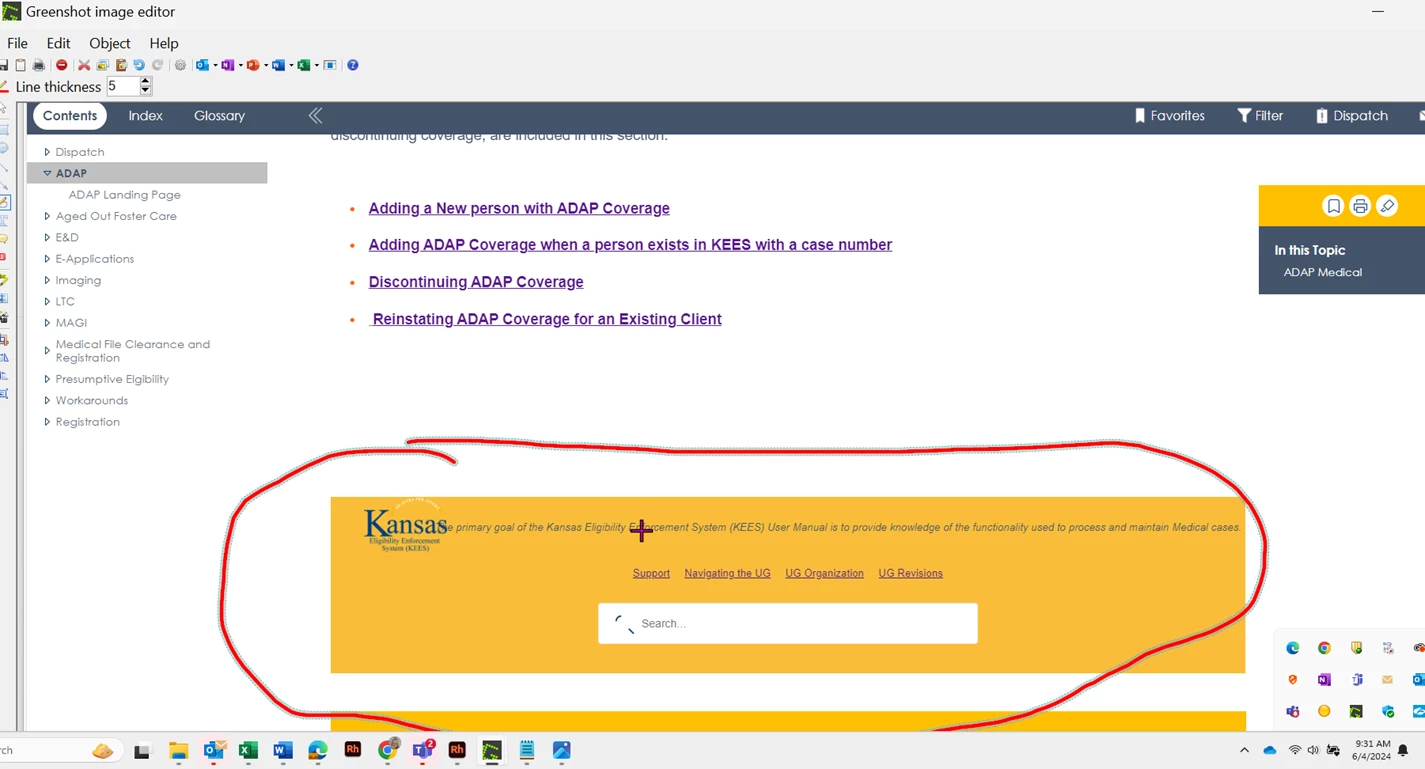Send image to Outlook from toolbar
The height and width of the screenshot is (769, 1425).
coord(202,65)
